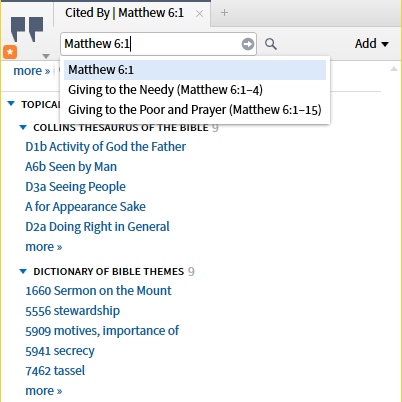Close the Cited By Matthew 6:1 tab
Screen dimensions: 402x402
pos(199,14)
